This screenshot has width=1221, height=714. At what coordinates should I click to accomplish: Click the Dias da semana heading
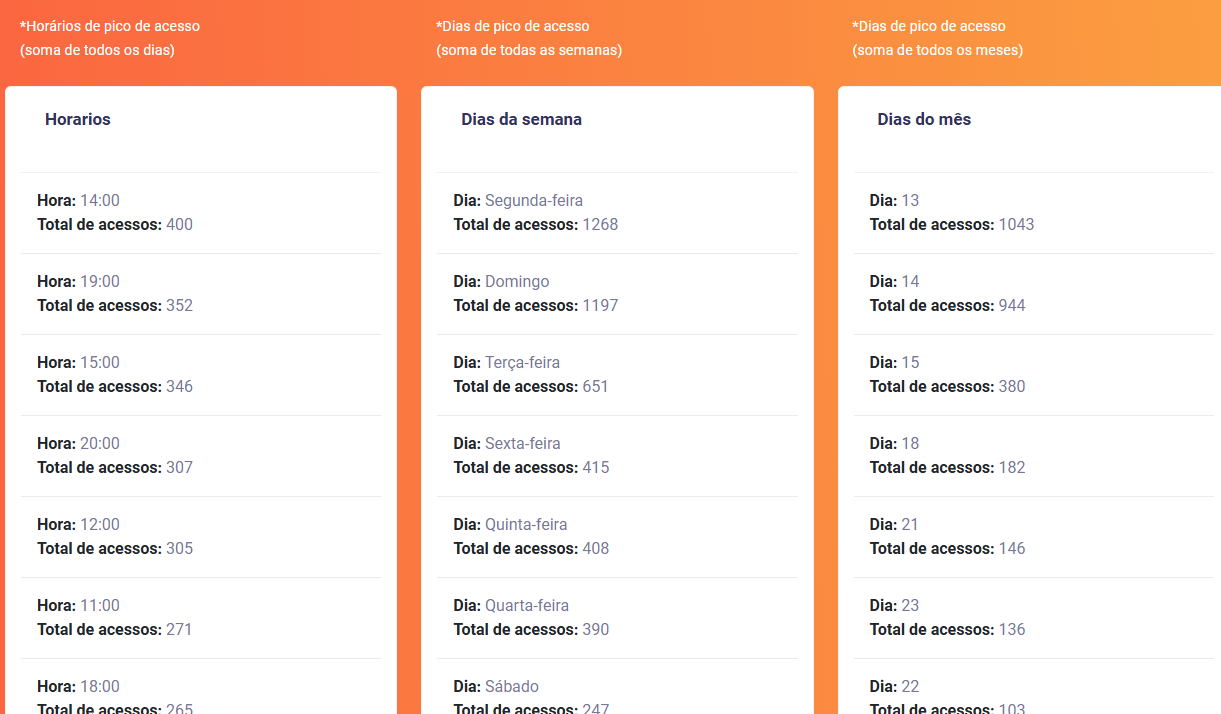coord(521,119)
